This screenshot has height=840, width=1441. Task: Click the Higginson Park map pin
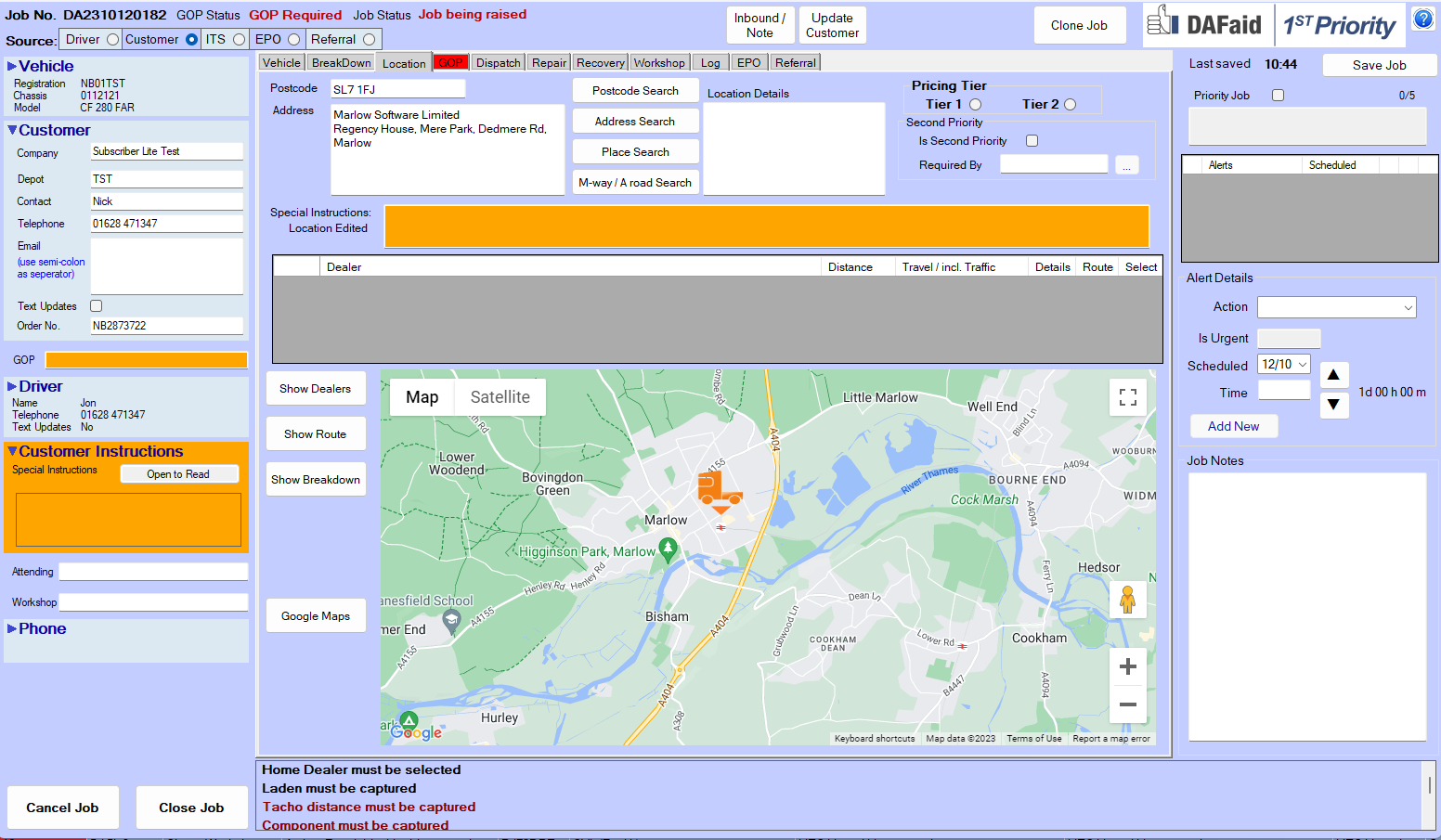point(668,551)
